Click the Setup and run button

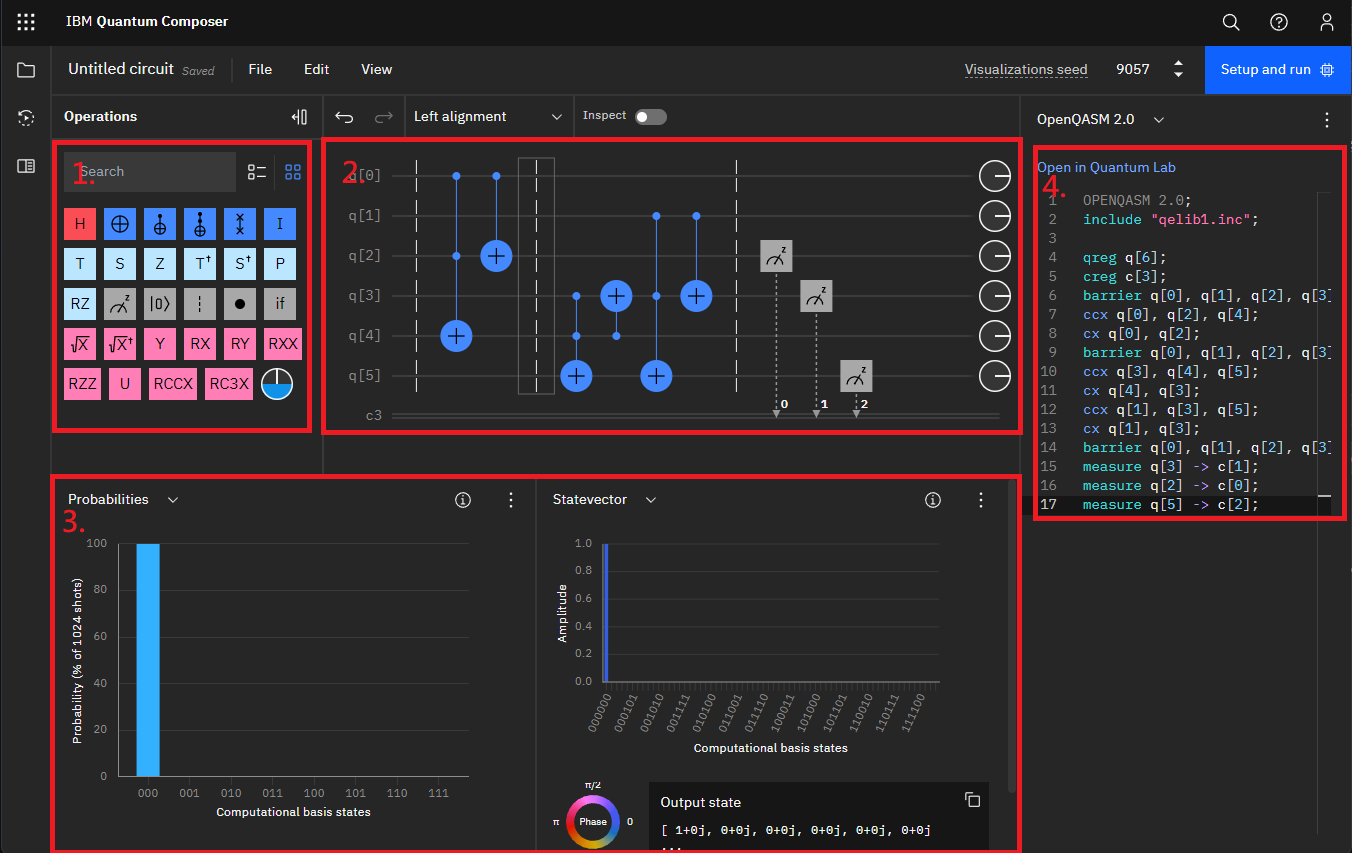(1278, 70)
